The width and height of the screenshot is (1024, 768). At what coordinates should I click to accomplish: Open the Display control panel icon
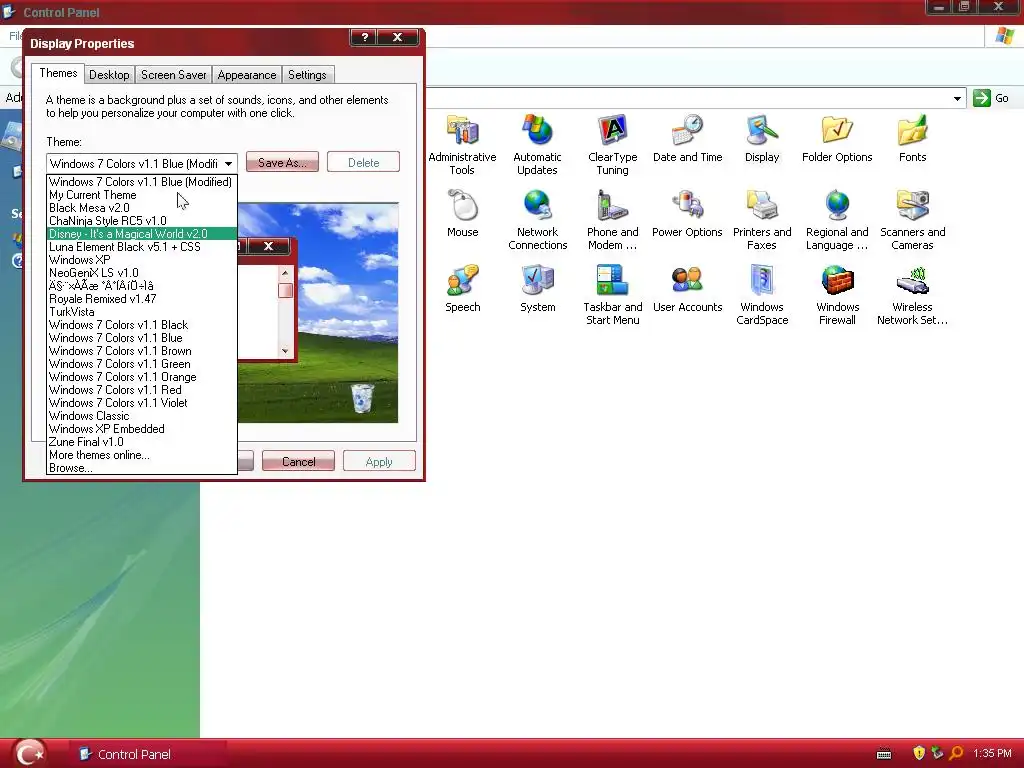(x=762, y=130)
